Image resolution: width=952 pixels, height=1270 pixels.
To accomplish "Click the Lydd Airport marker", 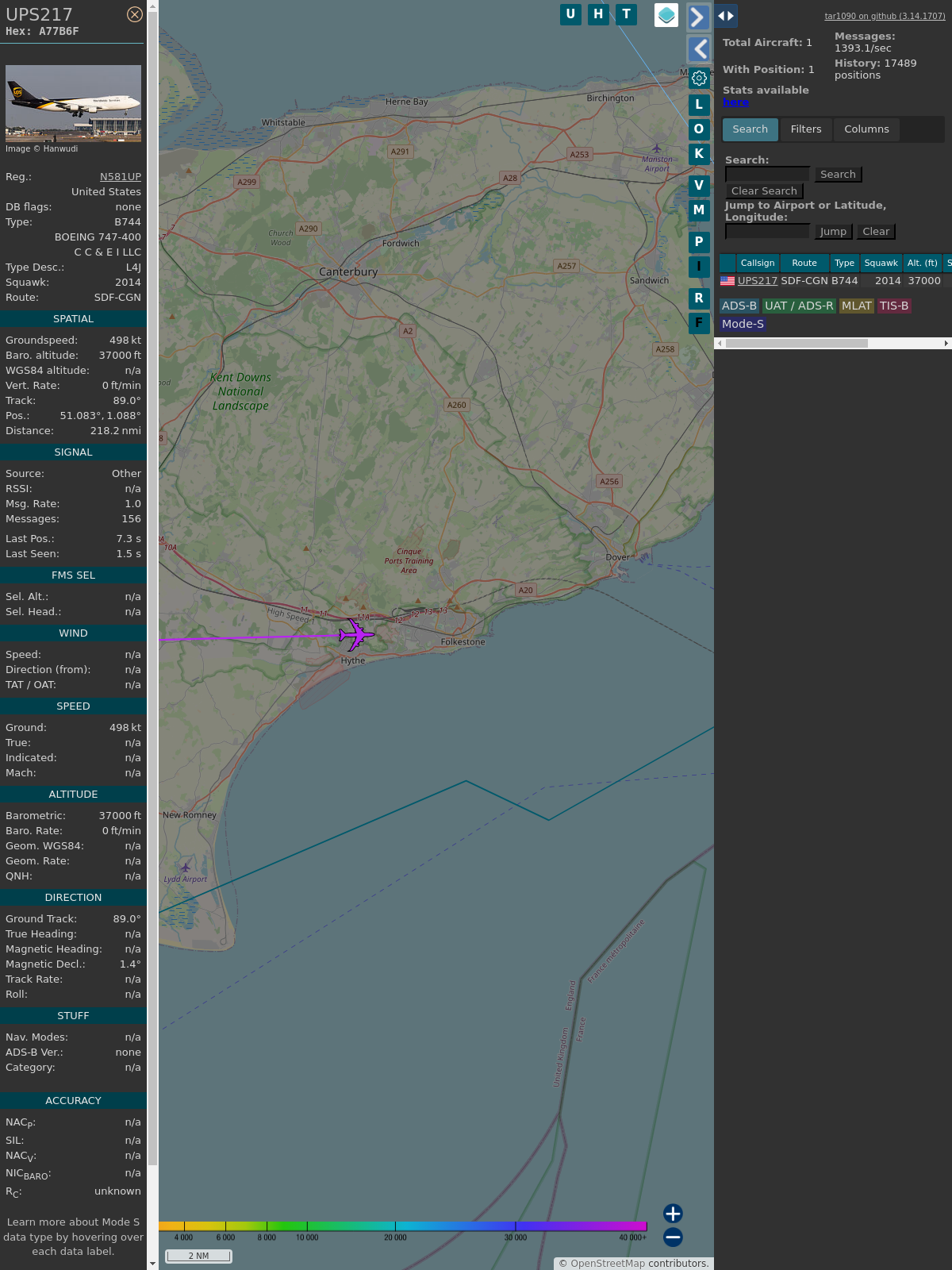I will click(x=186, y=868).
